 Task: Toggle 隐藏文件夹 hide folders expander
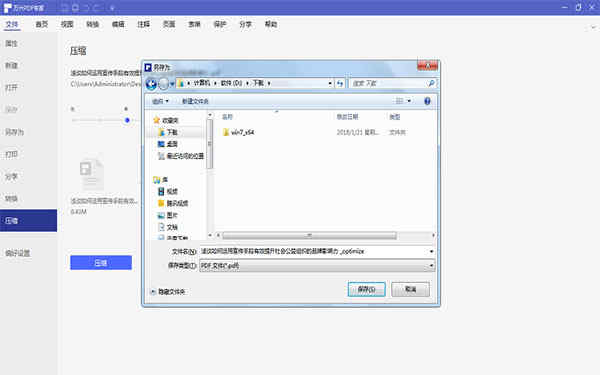tap(168, 292)
